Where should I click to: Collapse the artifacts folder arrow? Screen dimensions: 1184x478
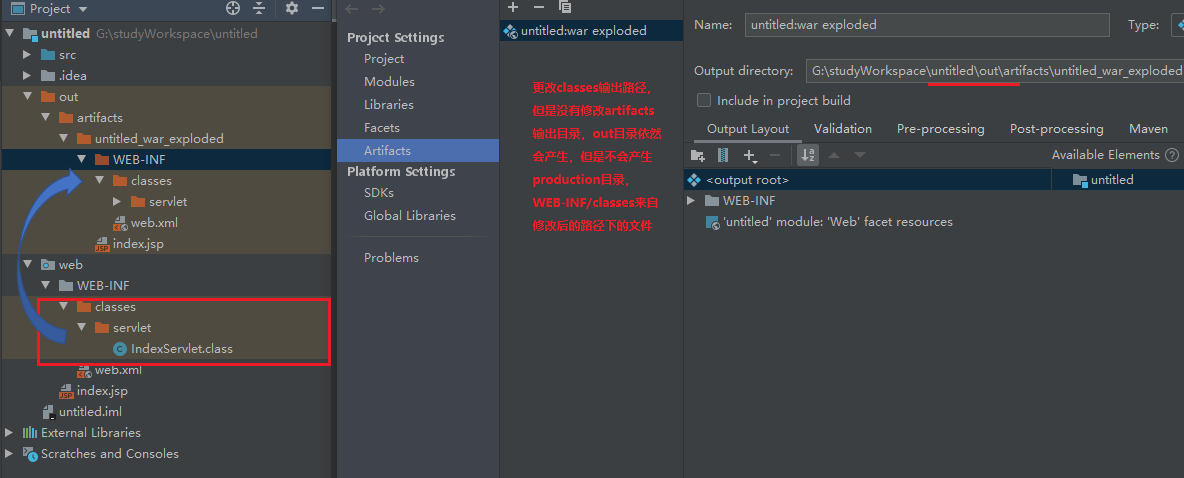point(45,118)
